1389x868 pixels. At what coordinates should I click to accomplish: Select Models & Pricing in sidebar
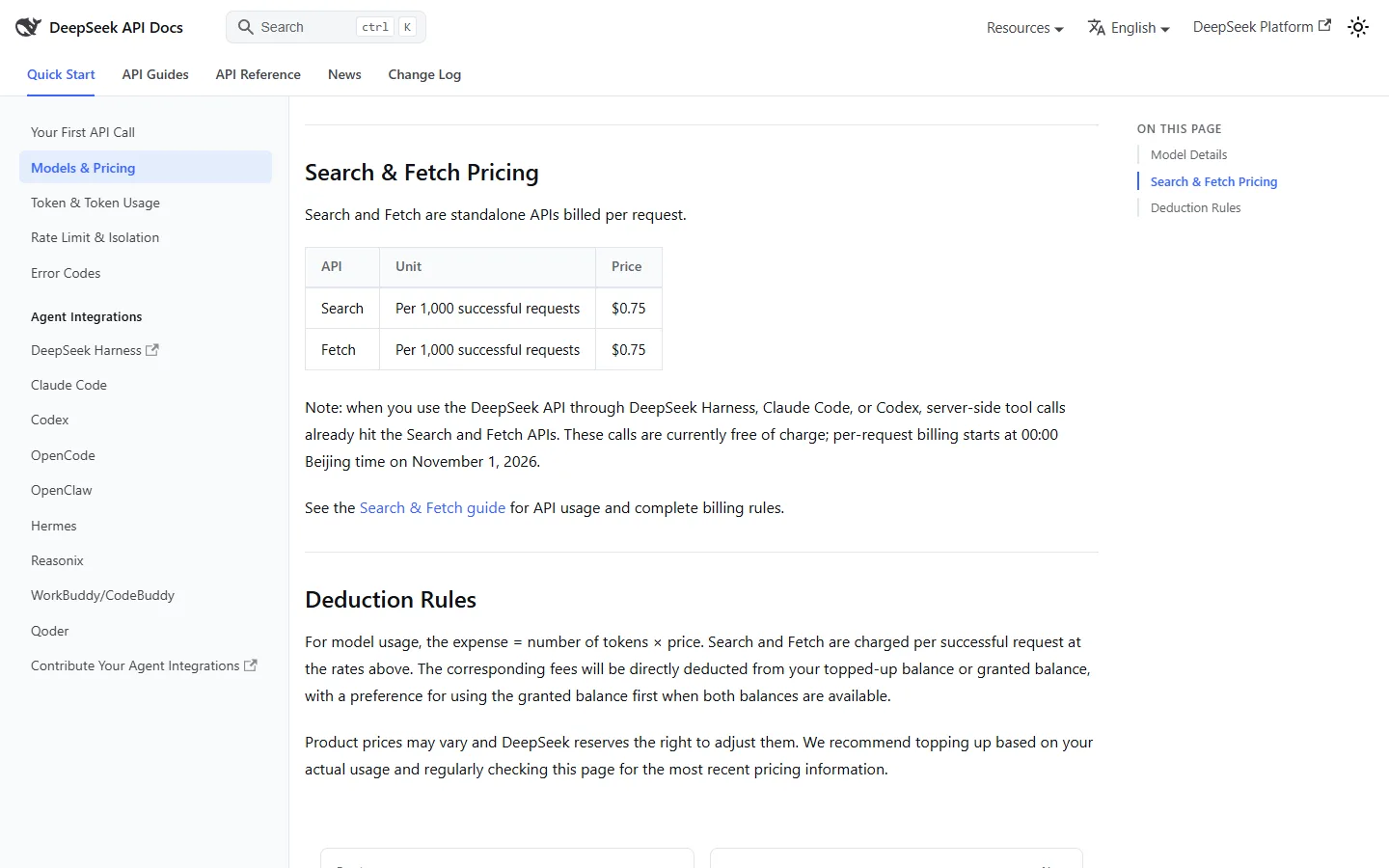coord(146,167)
